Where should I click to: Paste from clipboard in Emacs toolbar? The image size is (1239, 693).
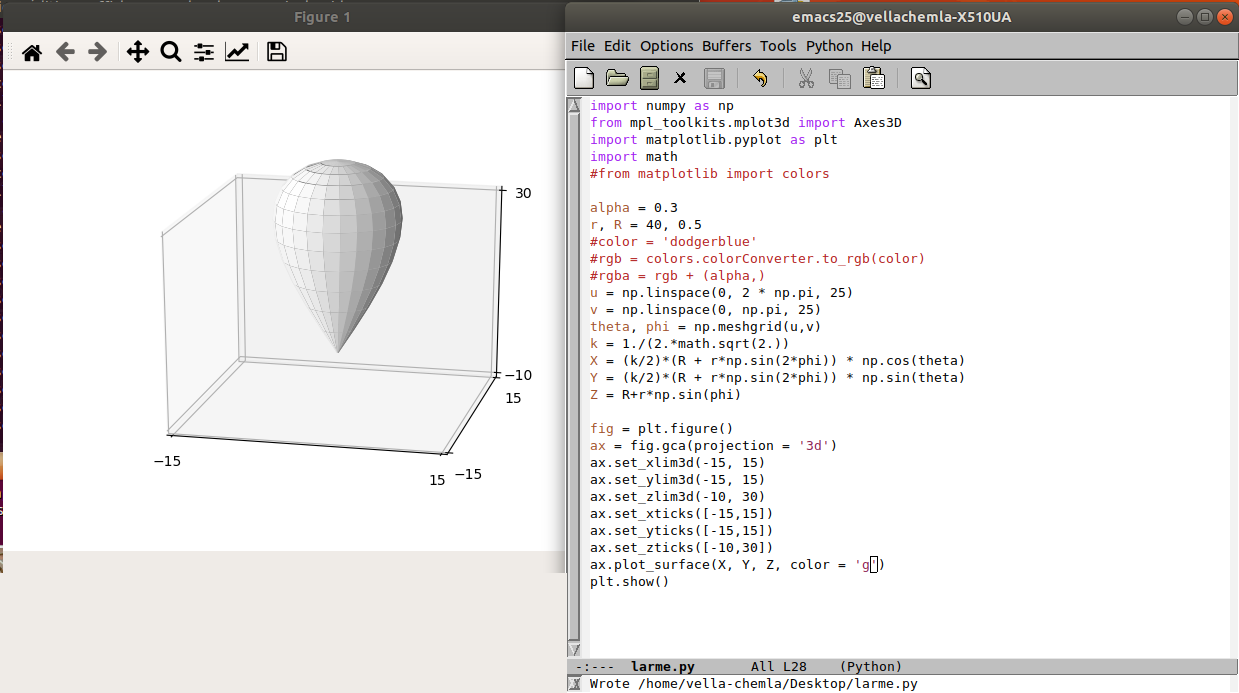(873, 78)
